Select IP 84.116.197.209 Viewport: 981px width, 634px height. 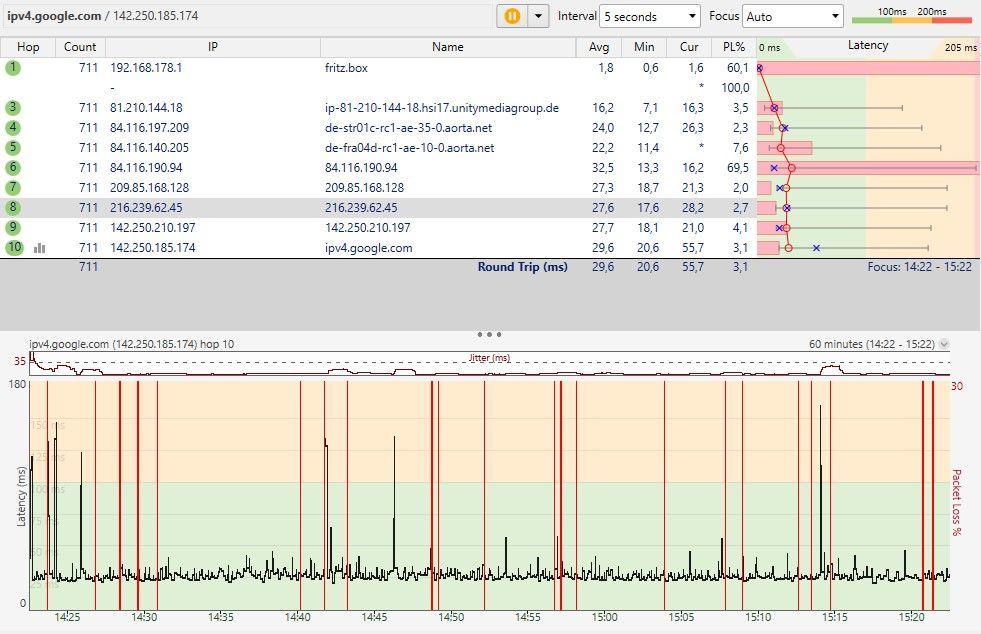[x=150, y=128]
